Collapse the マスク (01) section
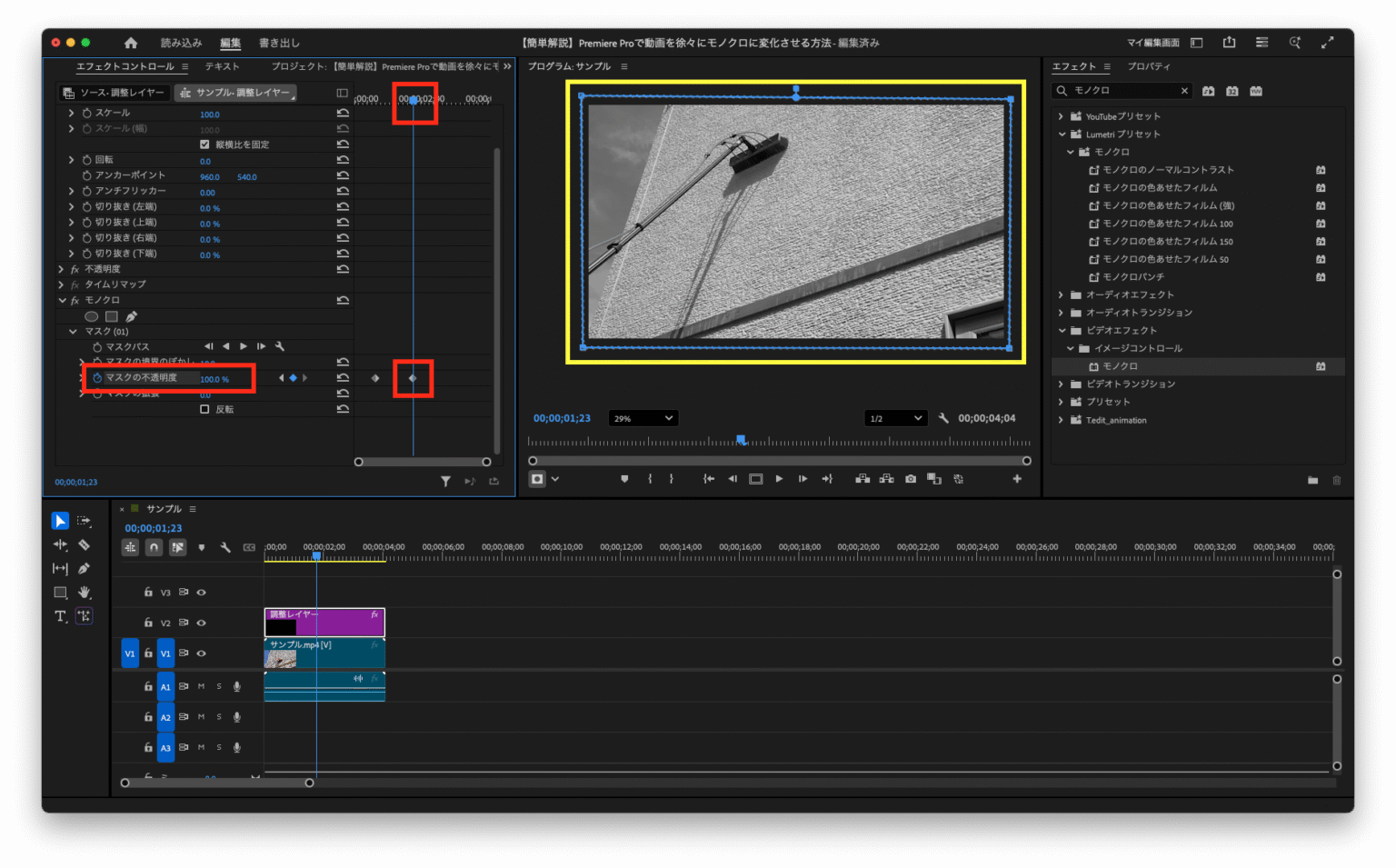The height and width of the screenshot is (868, 1396). pyautogui.click(x=73, y=331)
